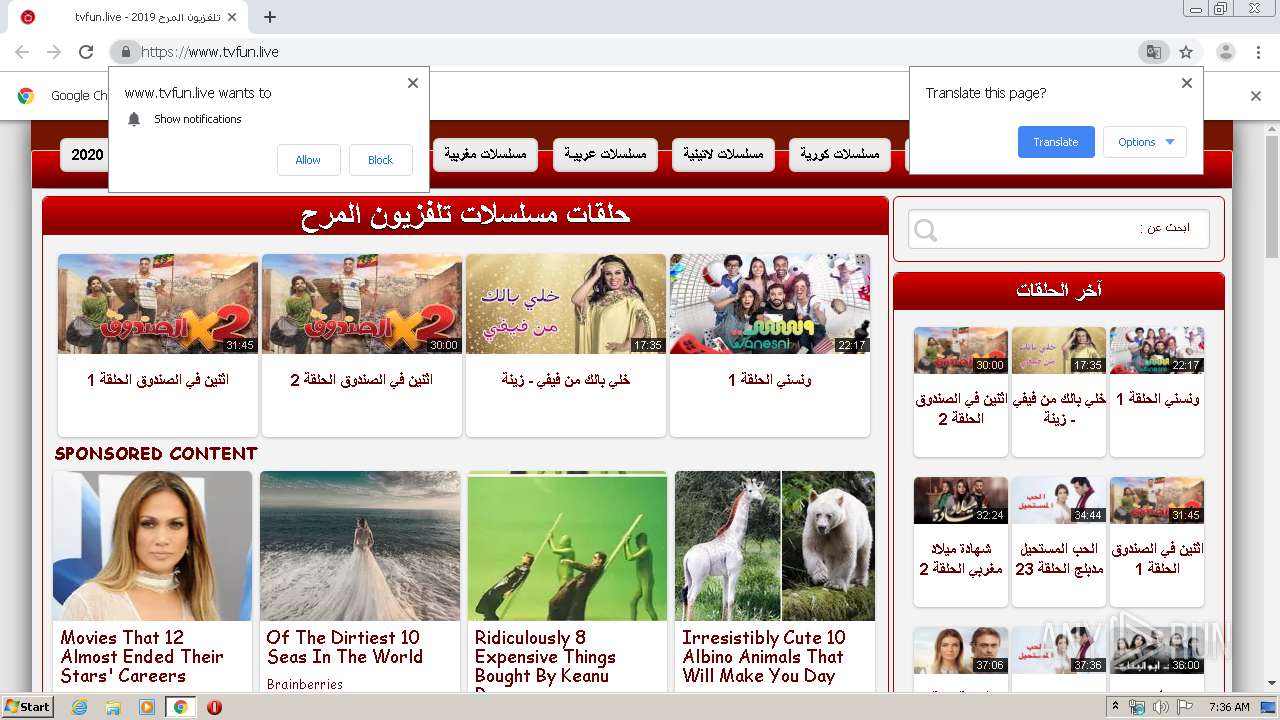Open the Chrome profile avatar
The image size is (1280, 720).
pos(1225,52)
